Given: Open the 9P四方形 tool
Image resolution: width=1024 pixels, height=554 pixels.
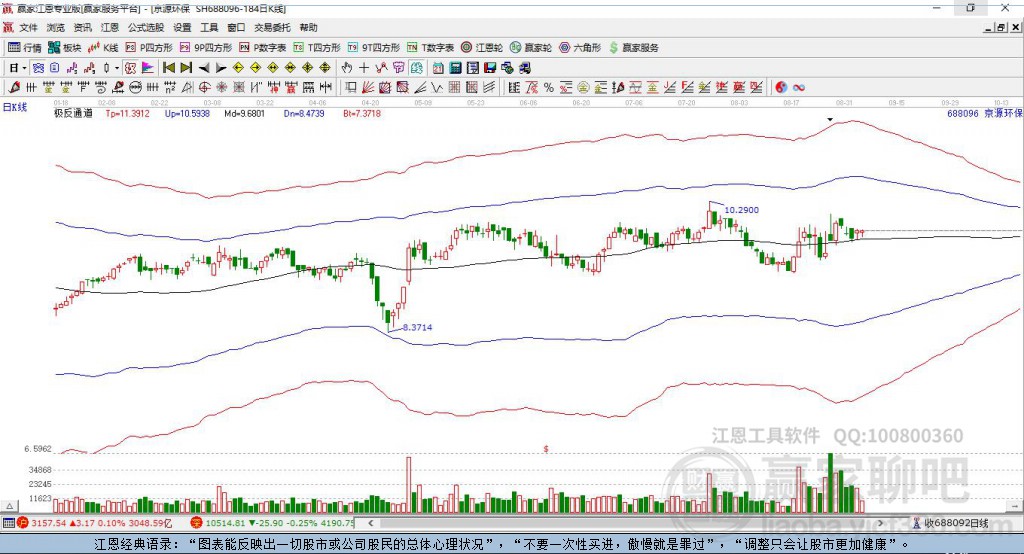Looking at the screenshot, I should point(206,48).
